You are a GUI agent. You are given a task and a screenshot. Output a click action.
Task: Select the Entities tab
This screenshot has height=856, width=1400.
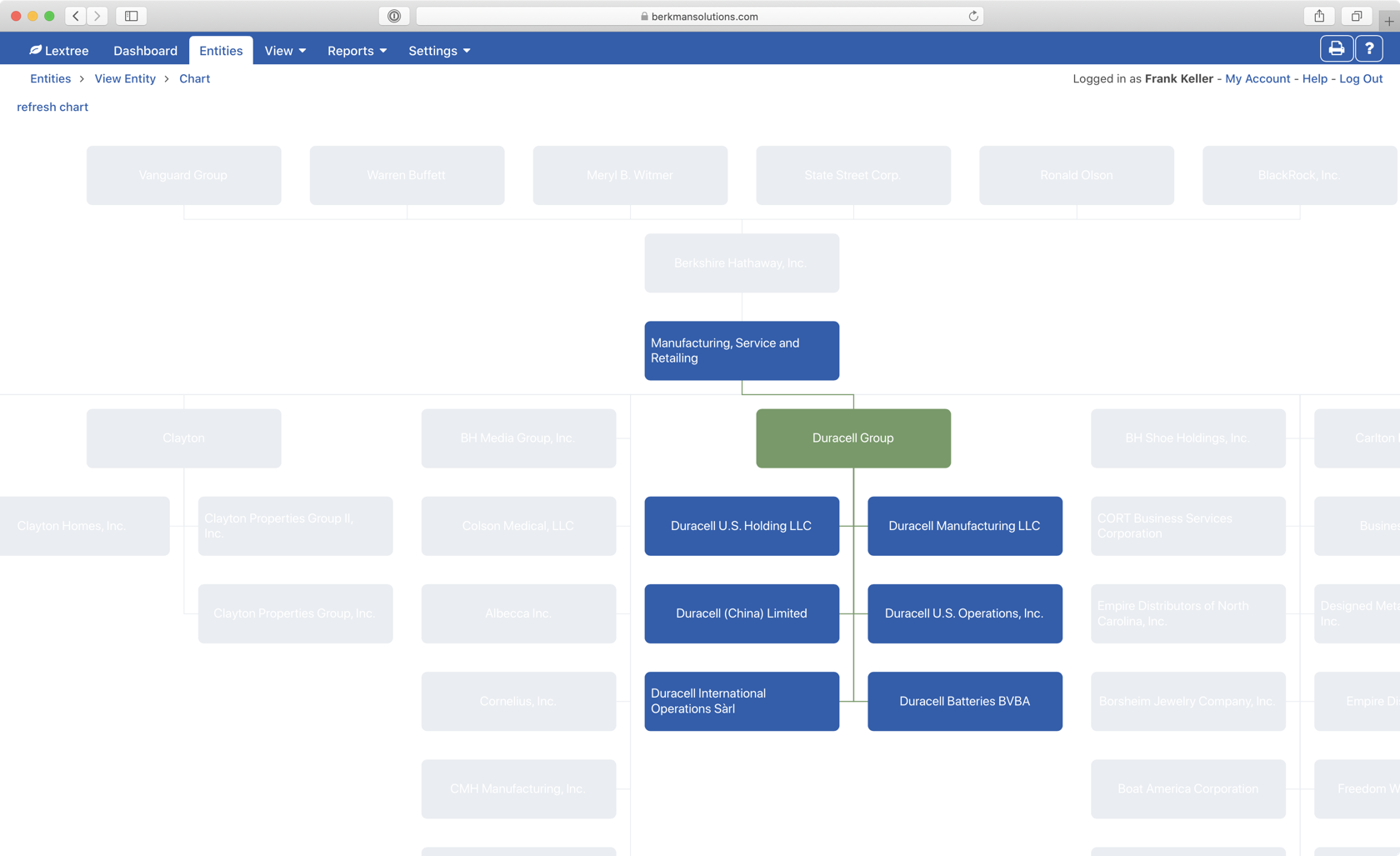click(x=221, y=51)
